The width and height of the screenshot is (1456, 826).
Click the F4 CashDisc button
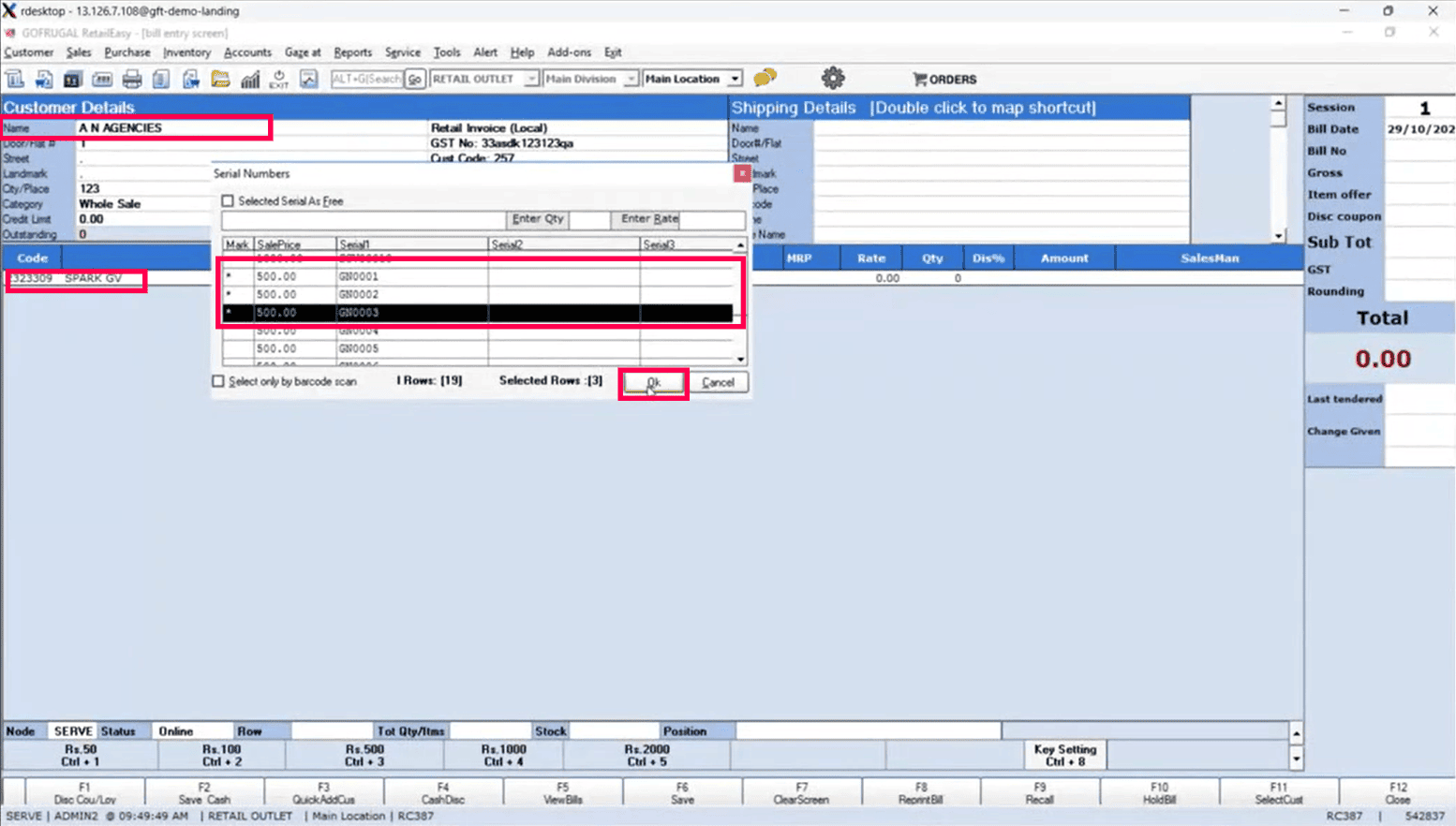pyautogui.click(x=443, y=793)
